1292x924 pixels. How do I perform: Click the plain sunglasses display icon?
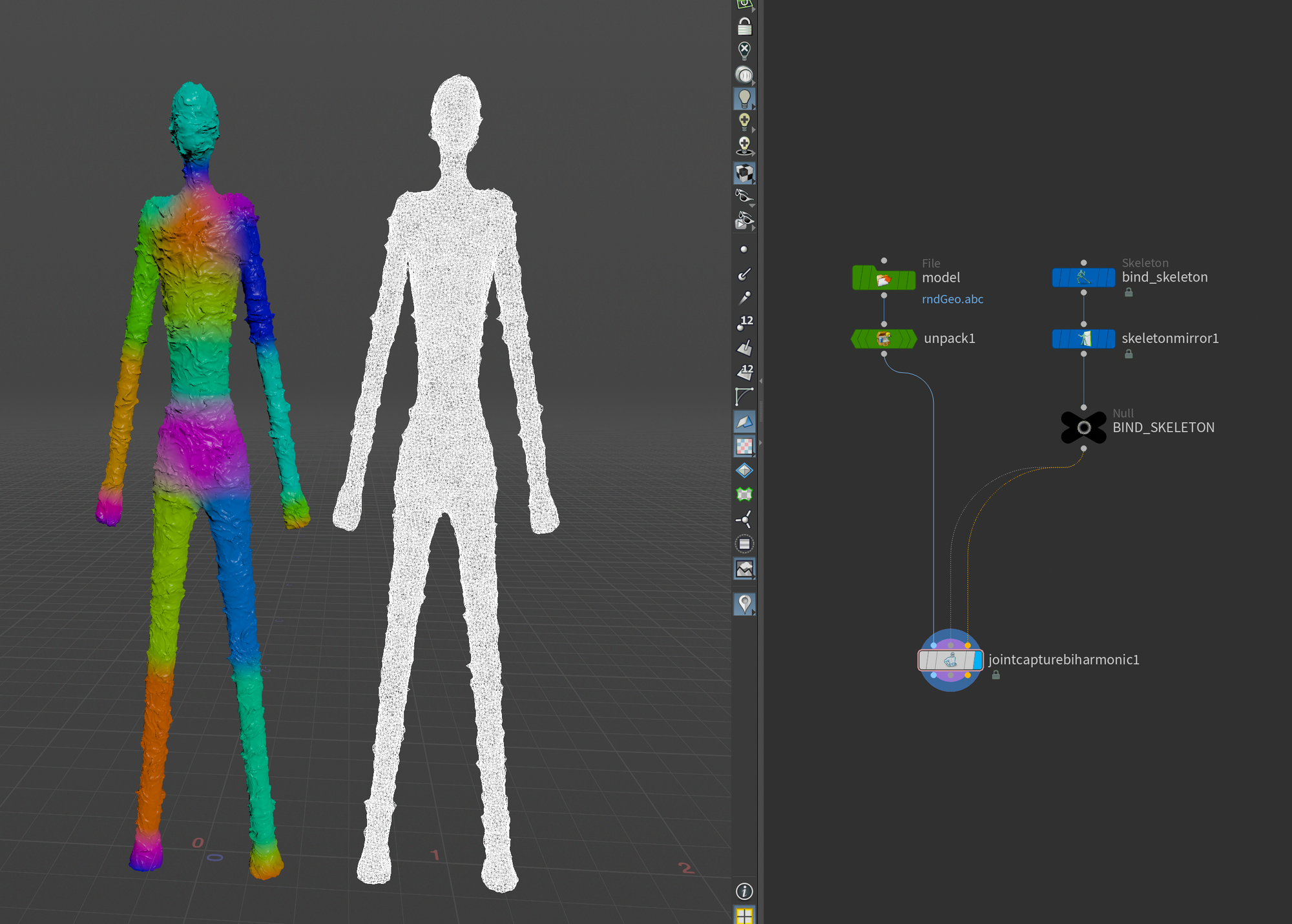[x=744, y=196]
